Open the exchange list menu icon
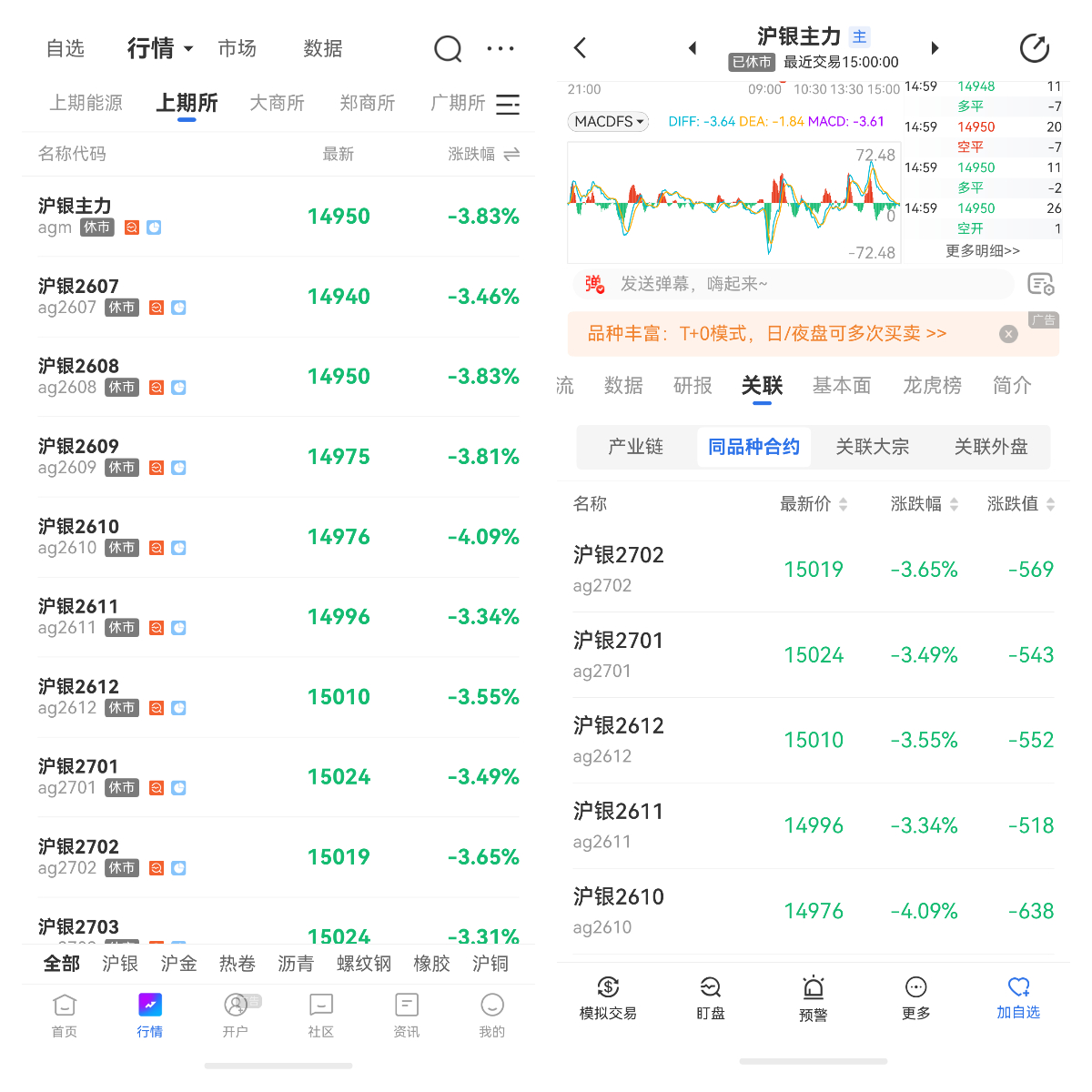The image size is (1092, 1092). point(508,104)
